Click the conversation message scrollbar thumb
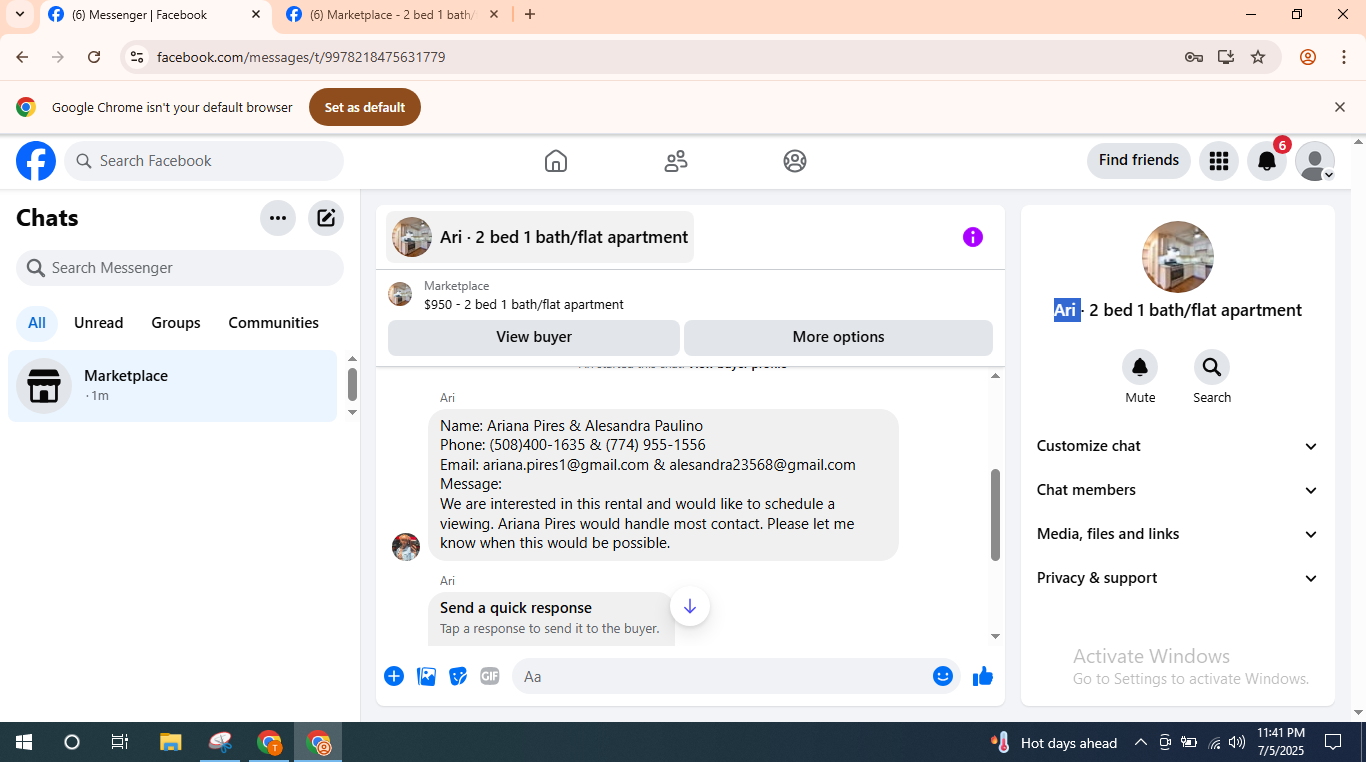The height and width of the screenshot is (762, 1366). point(995,515)
